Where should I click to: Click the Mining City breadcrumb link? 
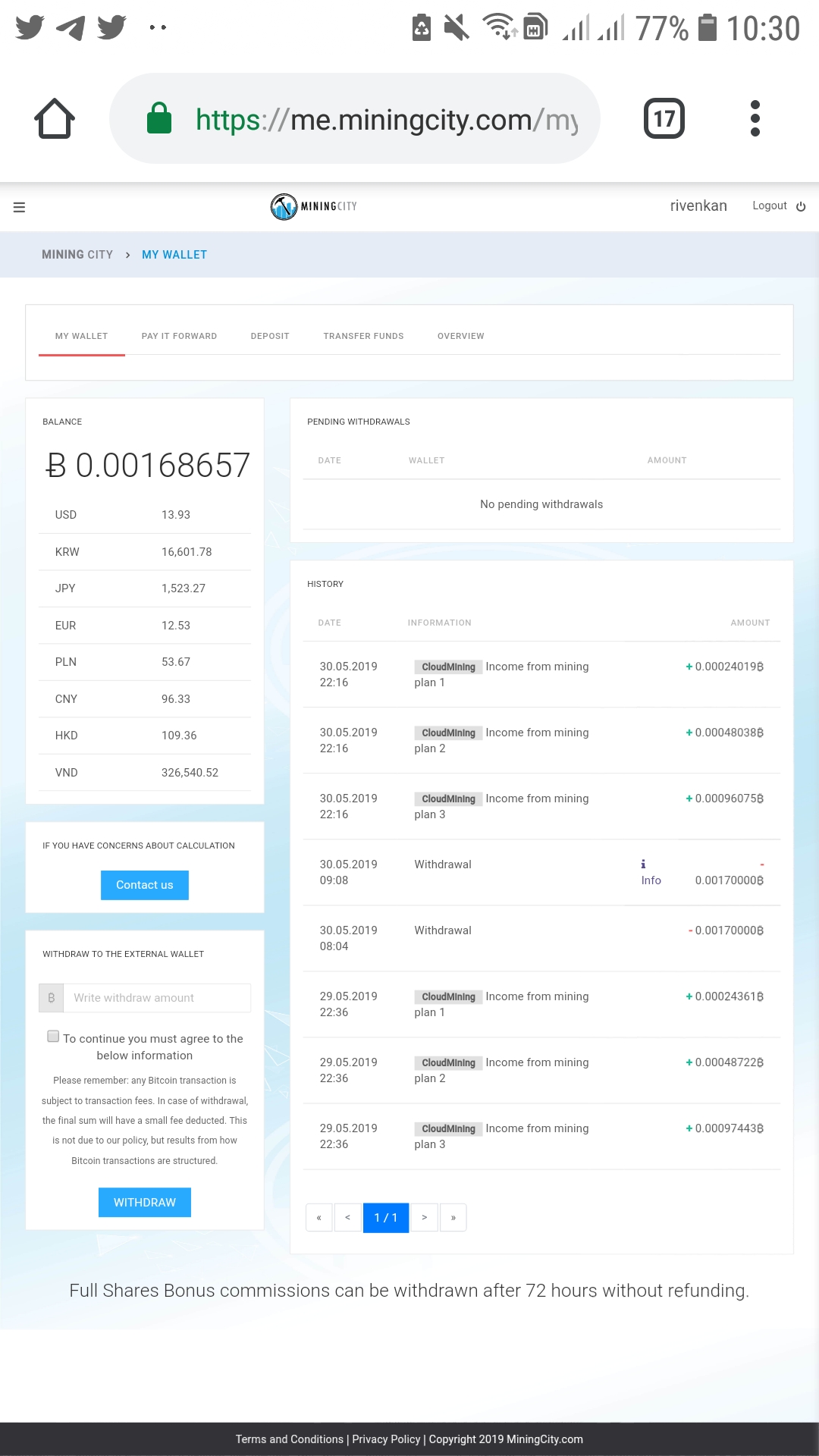click(x=77, y=255)
